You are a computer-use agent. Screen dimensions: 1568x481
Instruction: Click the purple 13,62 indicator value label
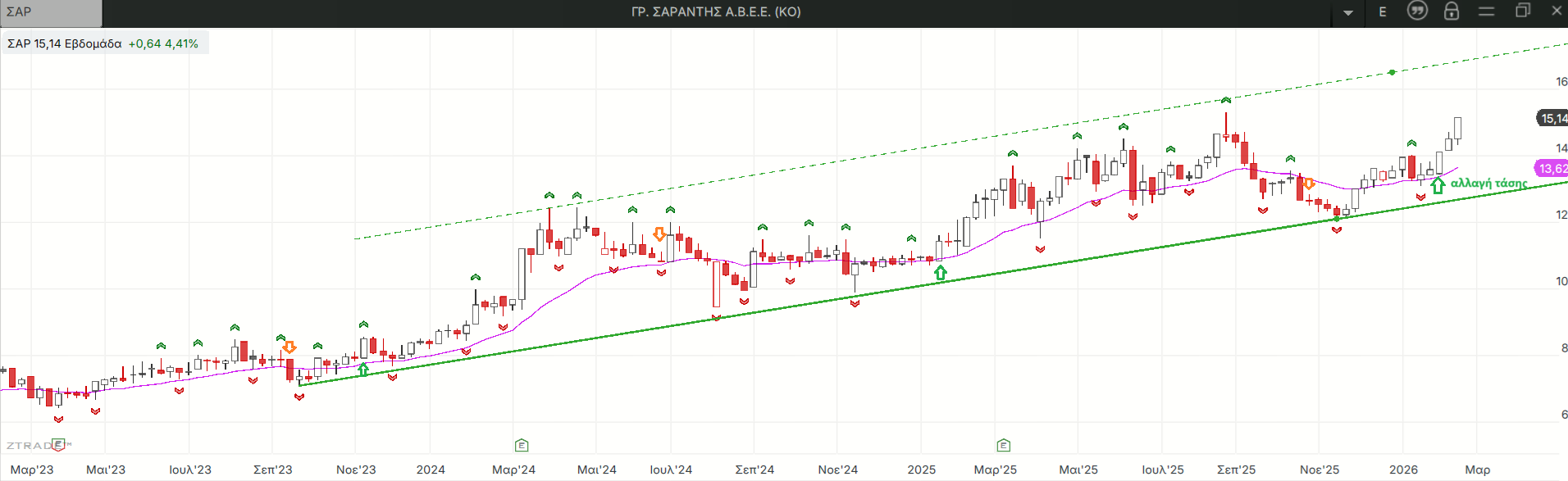click(1551, 169)
